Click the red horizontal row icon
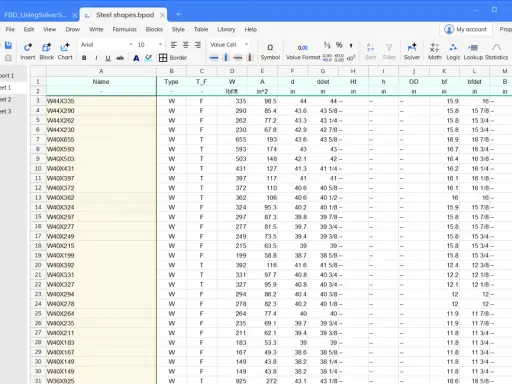 tap(238, 58)
